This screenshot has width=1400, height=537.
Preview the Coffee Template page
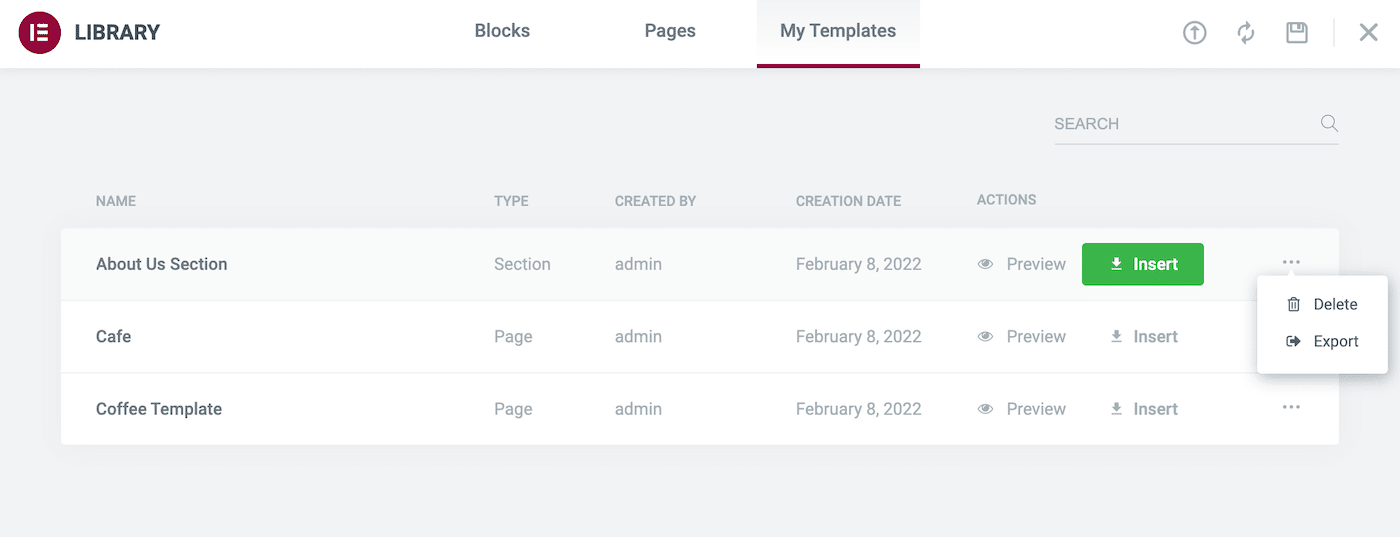click(x=1022, y=409)
